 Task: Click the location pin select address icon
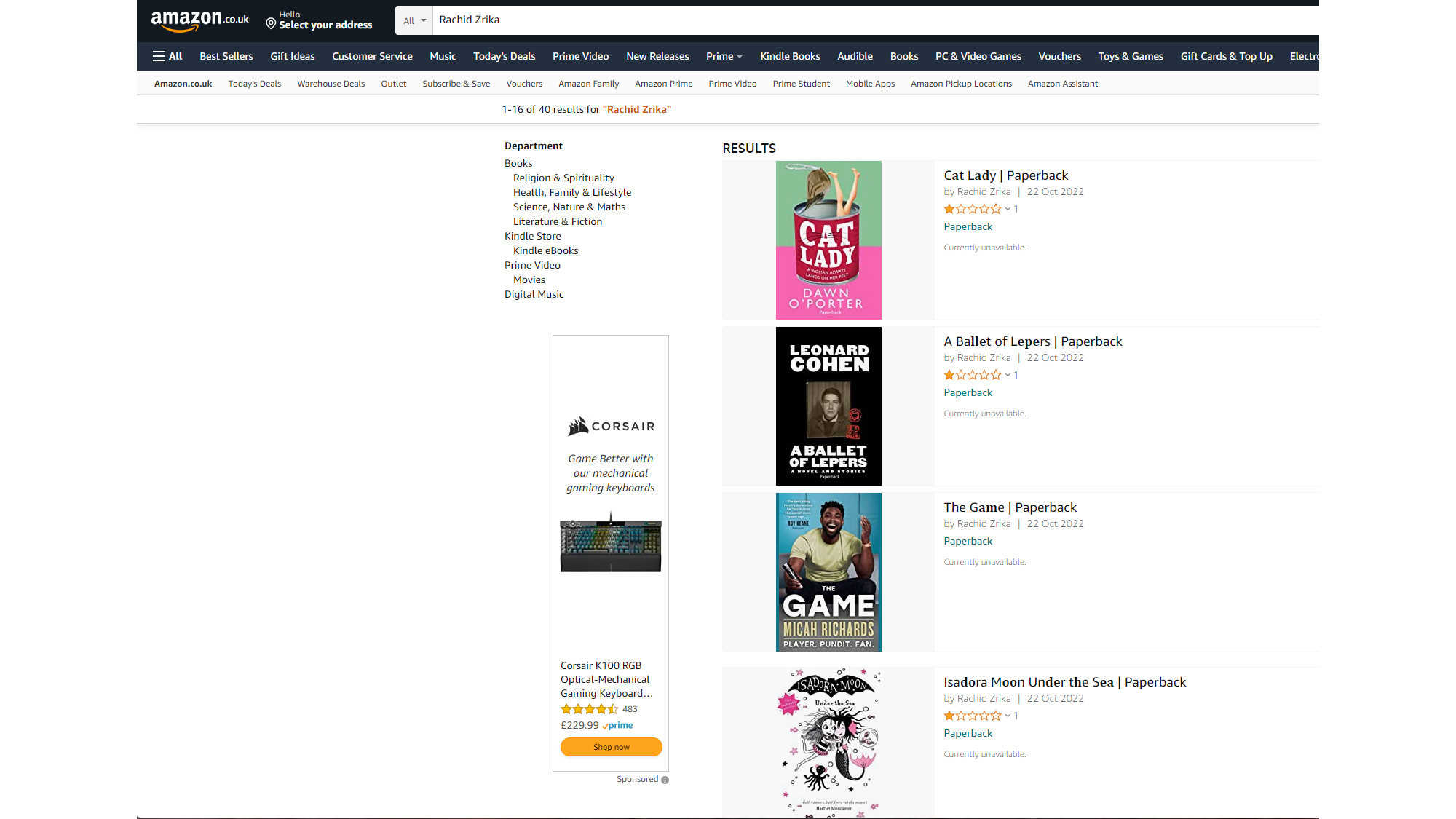272,23
